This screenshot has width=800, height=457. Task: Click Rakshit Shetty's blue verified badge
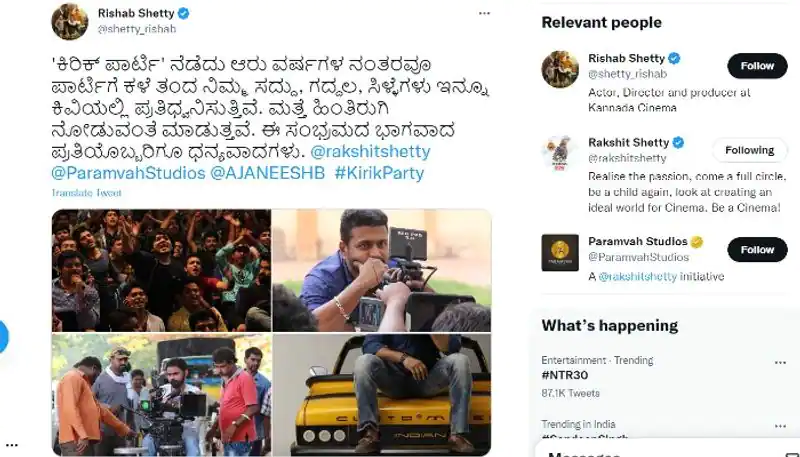click(678, 143)
